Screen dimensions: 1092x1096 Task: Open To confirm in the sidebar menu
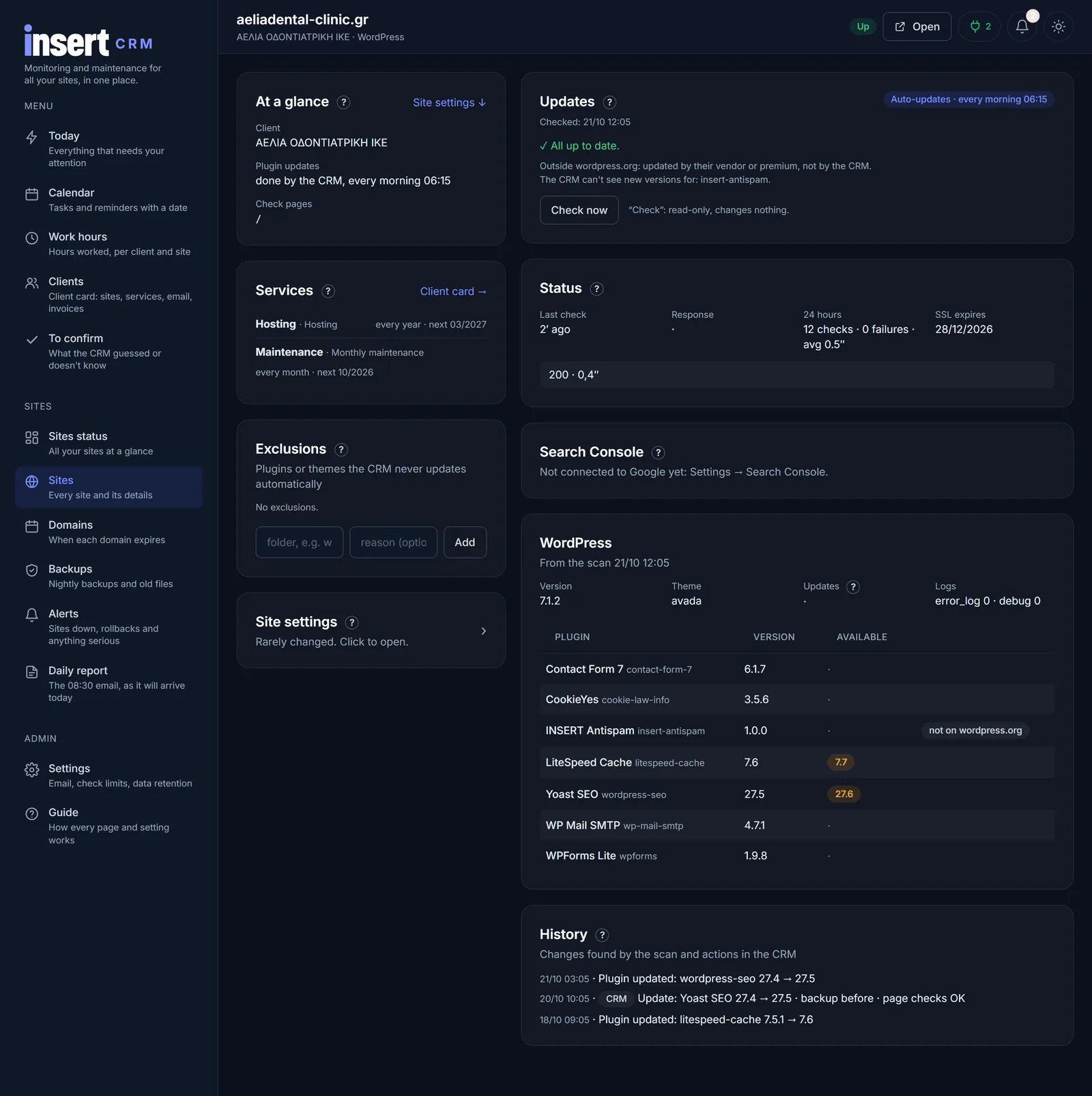(x=109, y=351)
